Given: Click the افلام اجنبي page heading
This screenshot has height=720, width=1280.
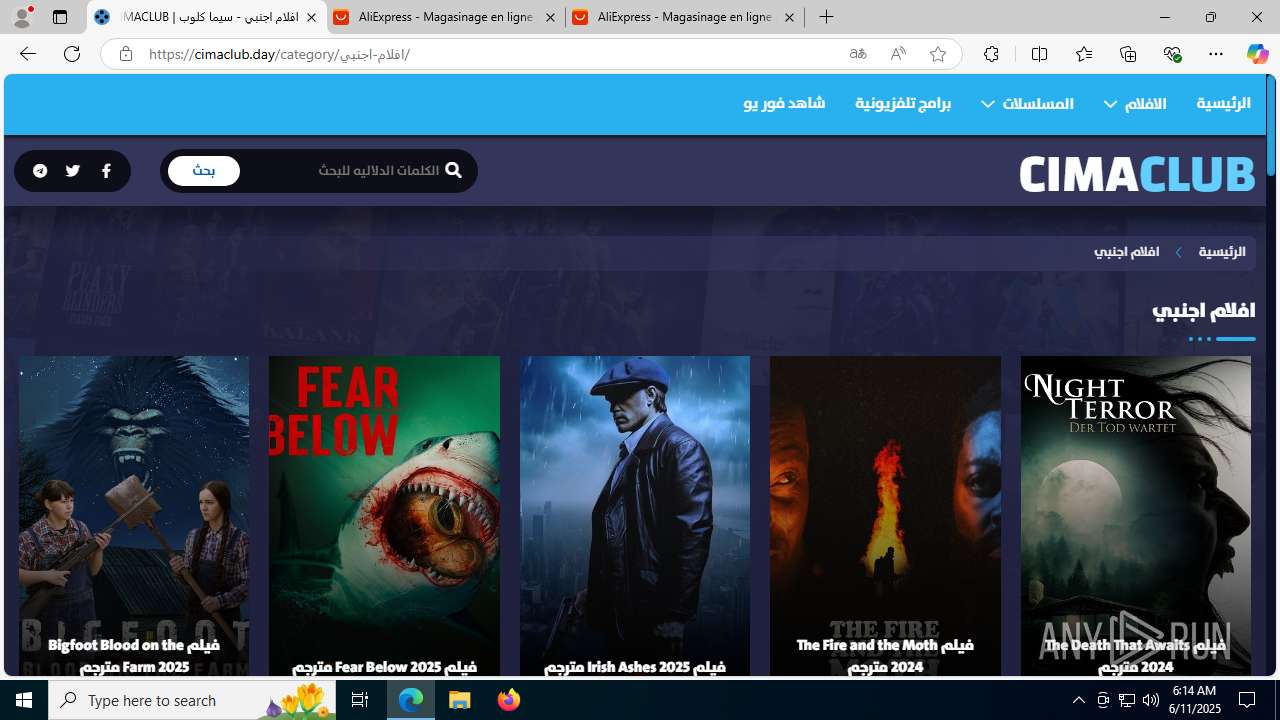Looking at the screenshot, I should tap(1204, 310).
